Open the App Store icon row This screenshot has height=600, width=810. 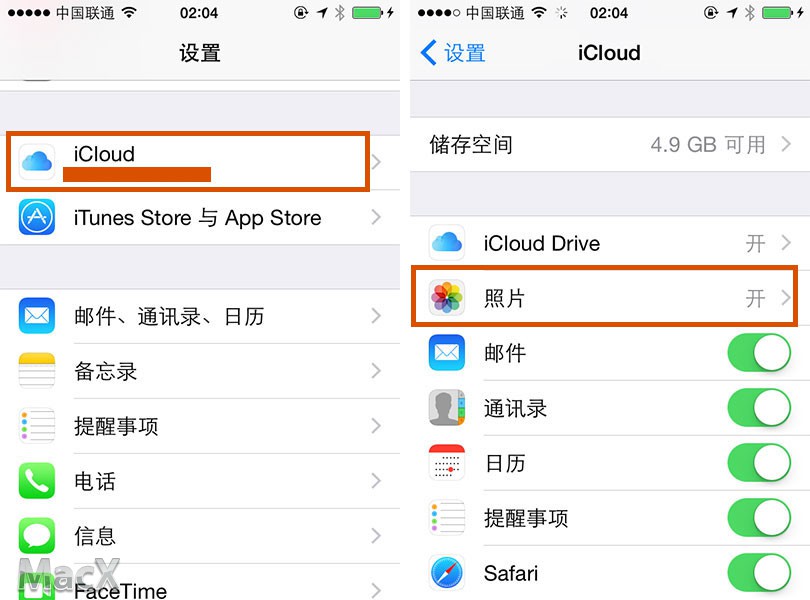pyautogui.click(x=200, y=218)
